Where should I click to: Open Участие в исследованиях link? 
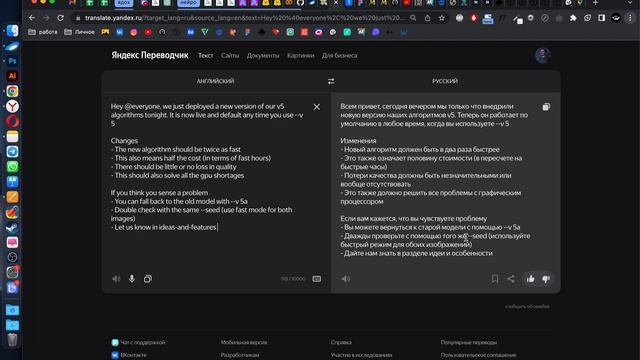pos(362,355)
